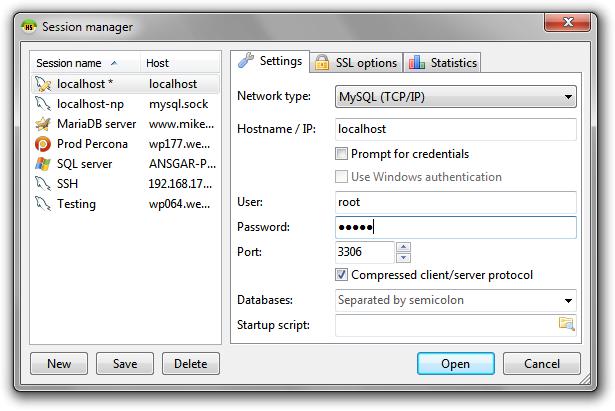Click the Prod Percona orange icon

(43, 144)
